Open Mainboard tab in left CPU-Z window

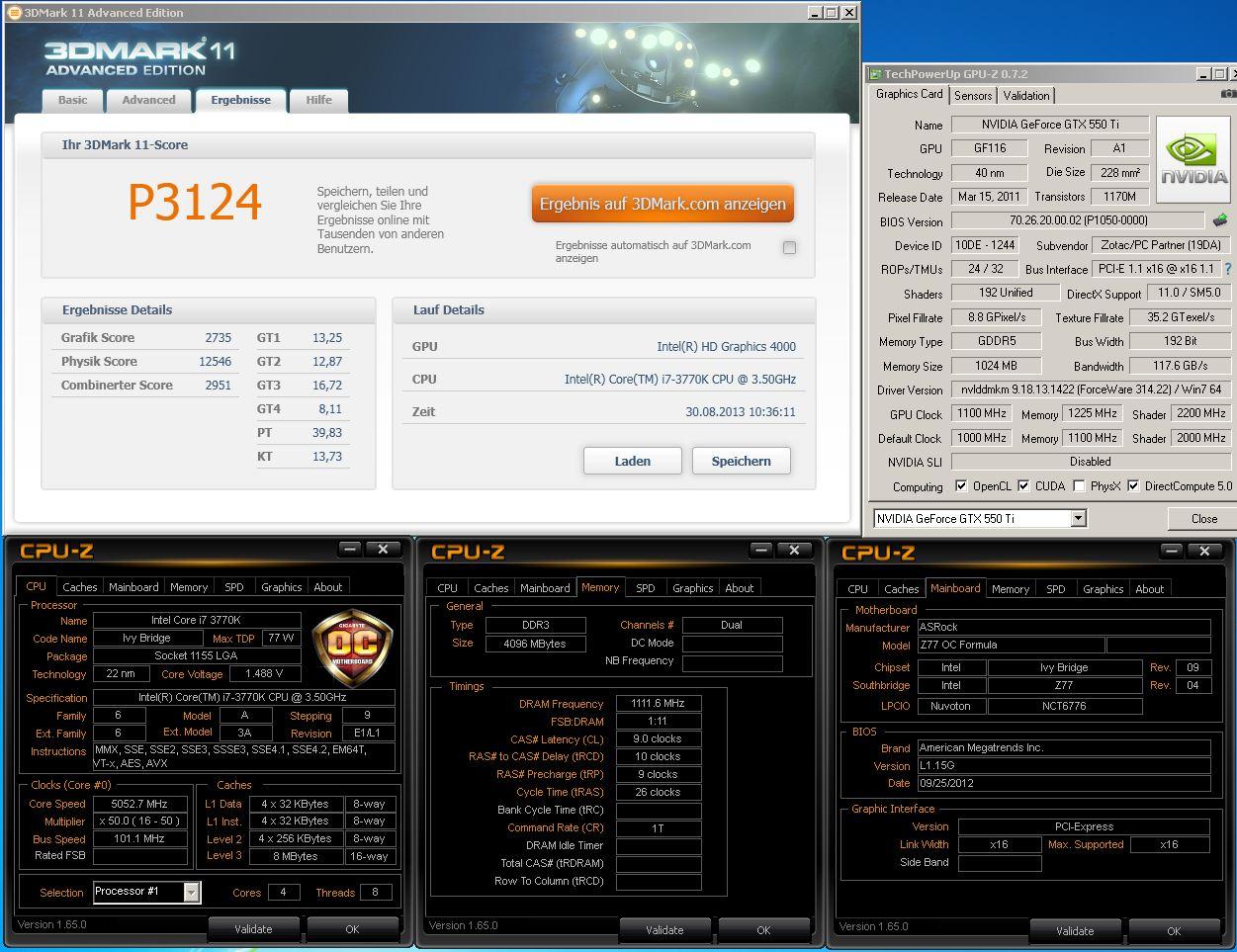point(133,587)
